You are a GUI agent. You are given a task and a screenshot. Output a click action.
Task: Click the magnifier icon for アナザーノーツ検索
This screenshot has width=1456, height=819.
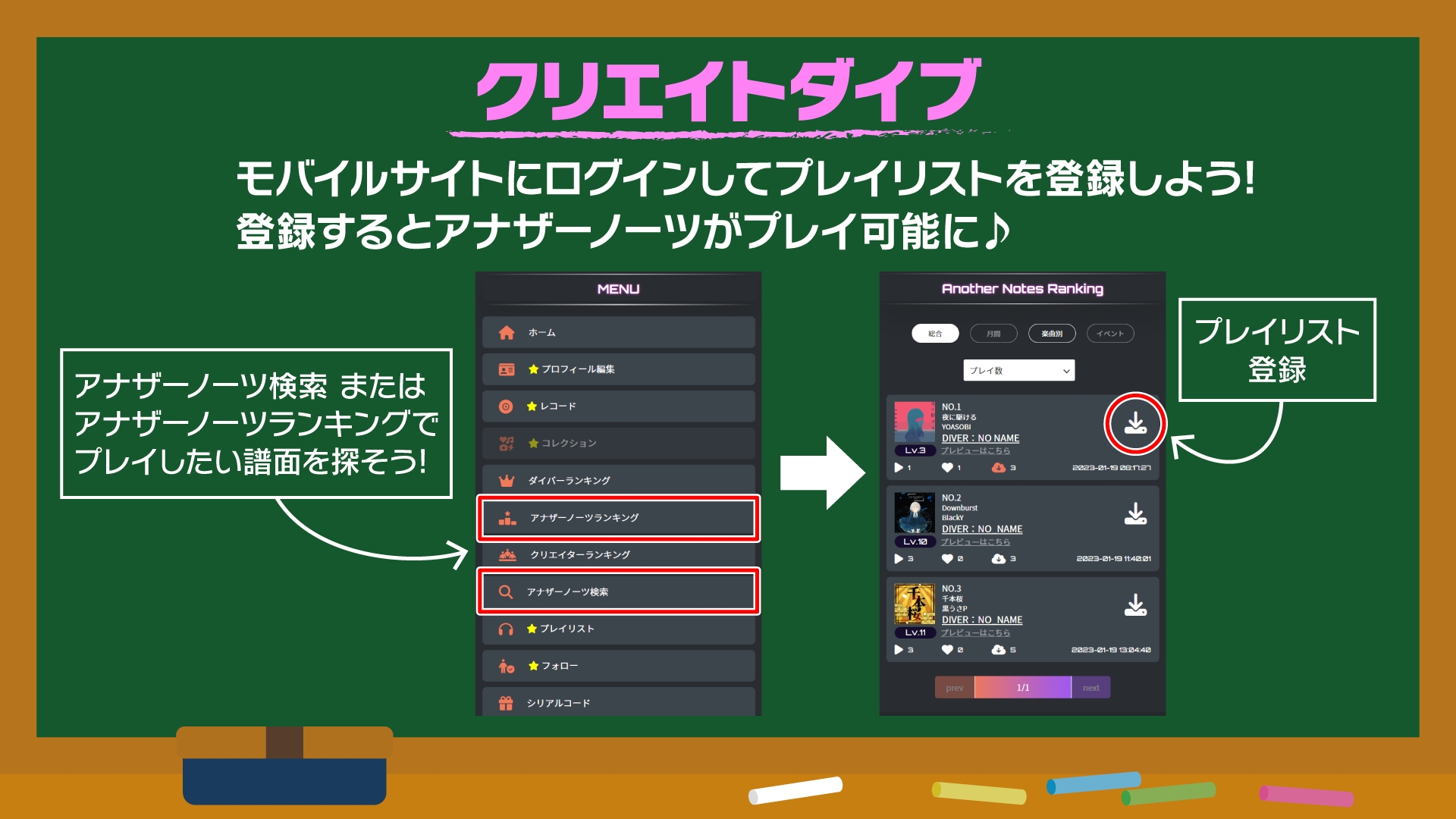pos(506,592)
